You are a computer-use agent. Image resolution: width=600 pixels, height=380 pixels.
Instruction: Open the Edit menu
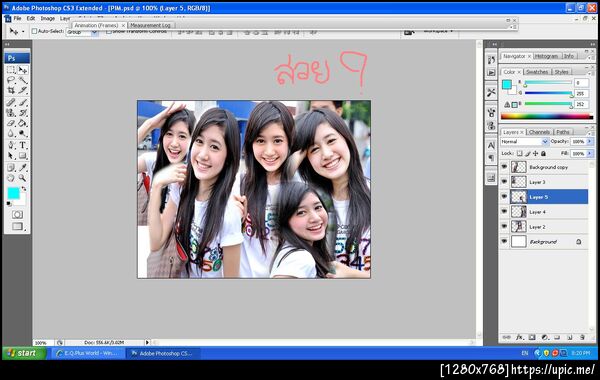[31, 18]
